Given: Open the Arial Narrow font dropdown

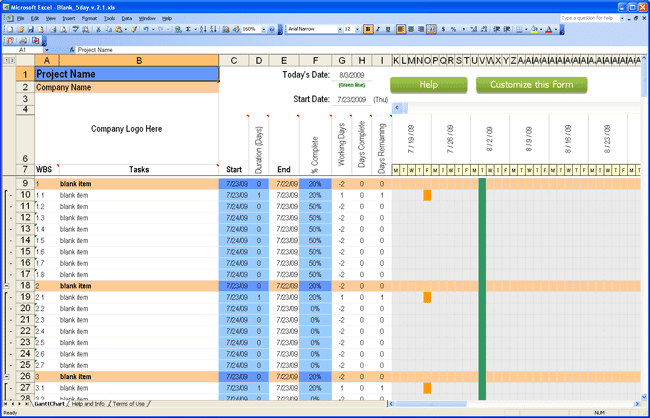Looking at the screenshot, I should point(340,29).
